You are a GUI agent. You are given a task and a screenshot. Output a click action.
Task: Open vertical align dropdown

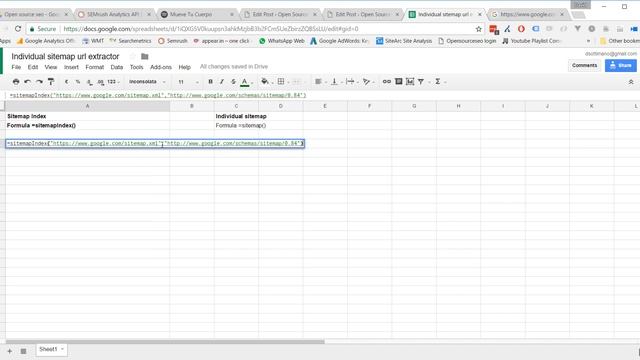pyautogui.click(x=336, y=82)
